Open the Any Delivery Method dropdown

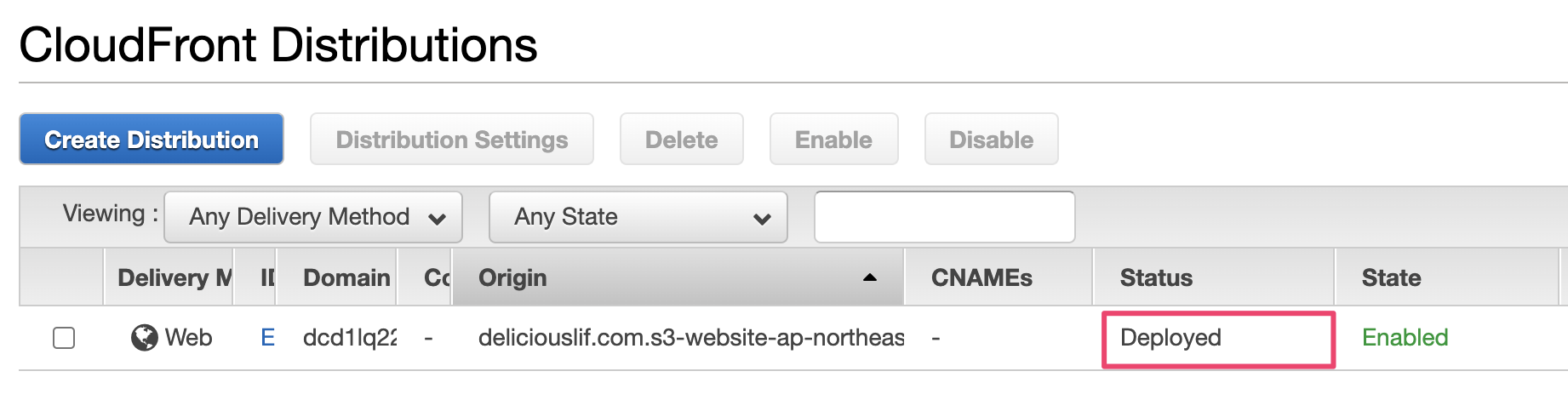[313, 217]
